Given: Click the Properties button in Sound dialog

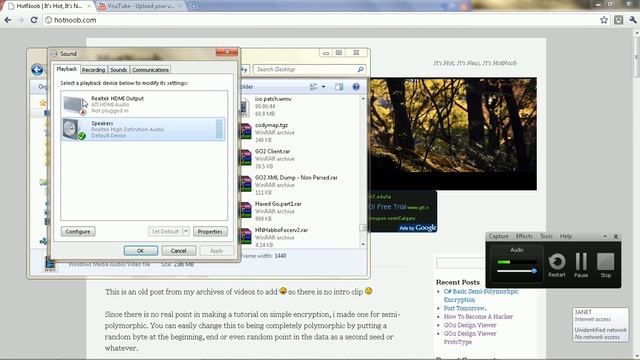Looking at the screenshot, I should tap(210, 231).
